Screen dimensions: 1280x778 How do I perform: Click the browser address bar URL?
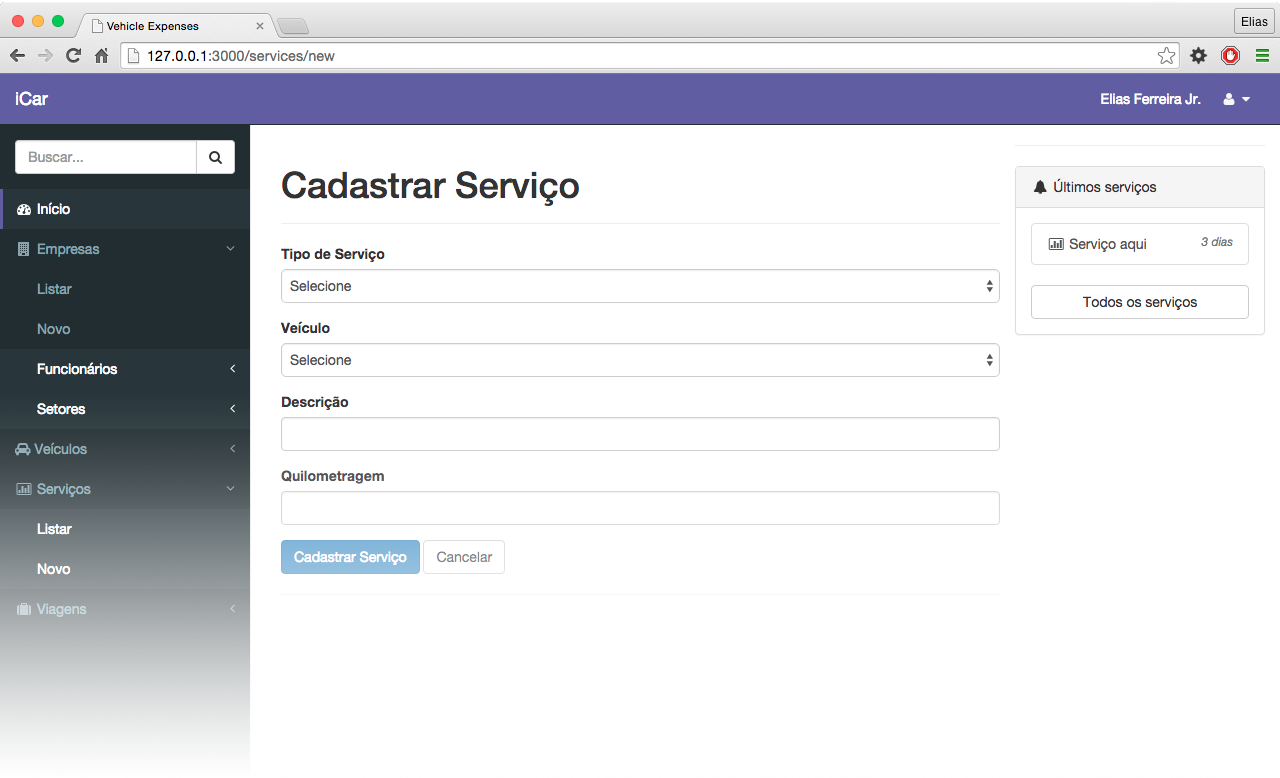tap(241, 56)
